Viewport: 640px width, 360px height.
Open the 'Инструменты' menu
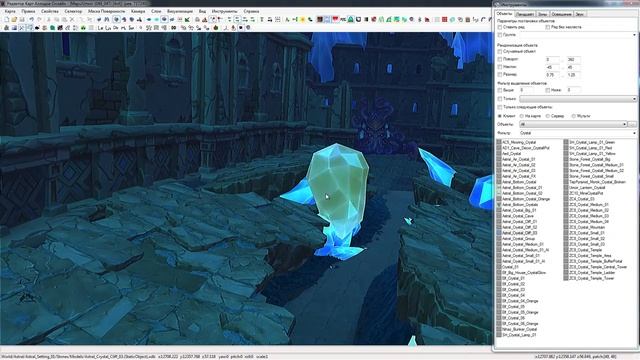click(x=224, y=11)
